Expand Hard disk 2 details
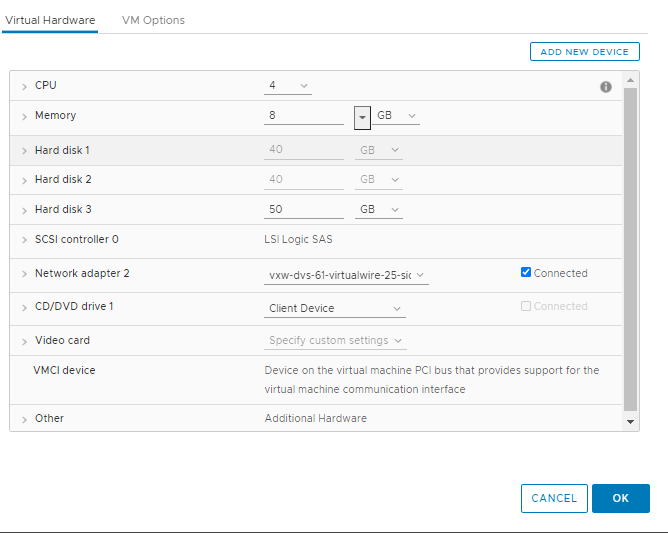This screenshot has height=533, width=668. tap(24, 181)
